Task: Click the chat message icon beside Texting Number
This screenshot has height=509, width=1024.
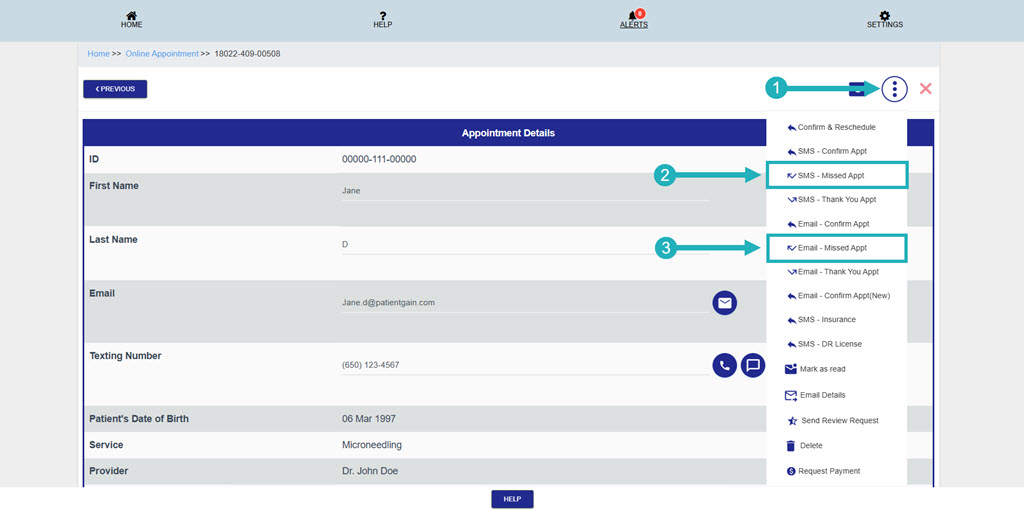Action: 753,365
